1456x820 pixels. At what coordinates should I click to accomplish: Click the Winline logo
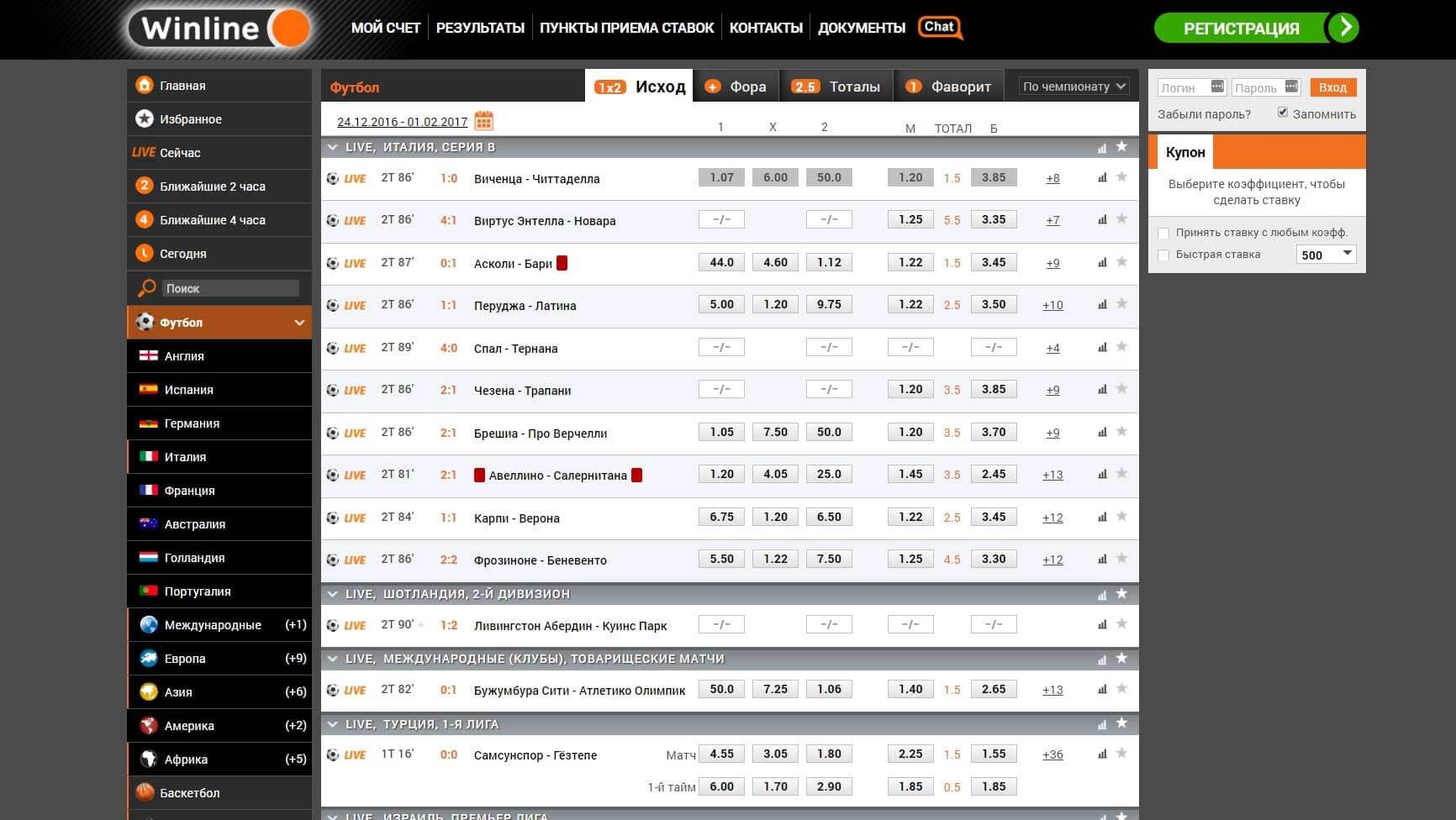[x=220, y=29]
